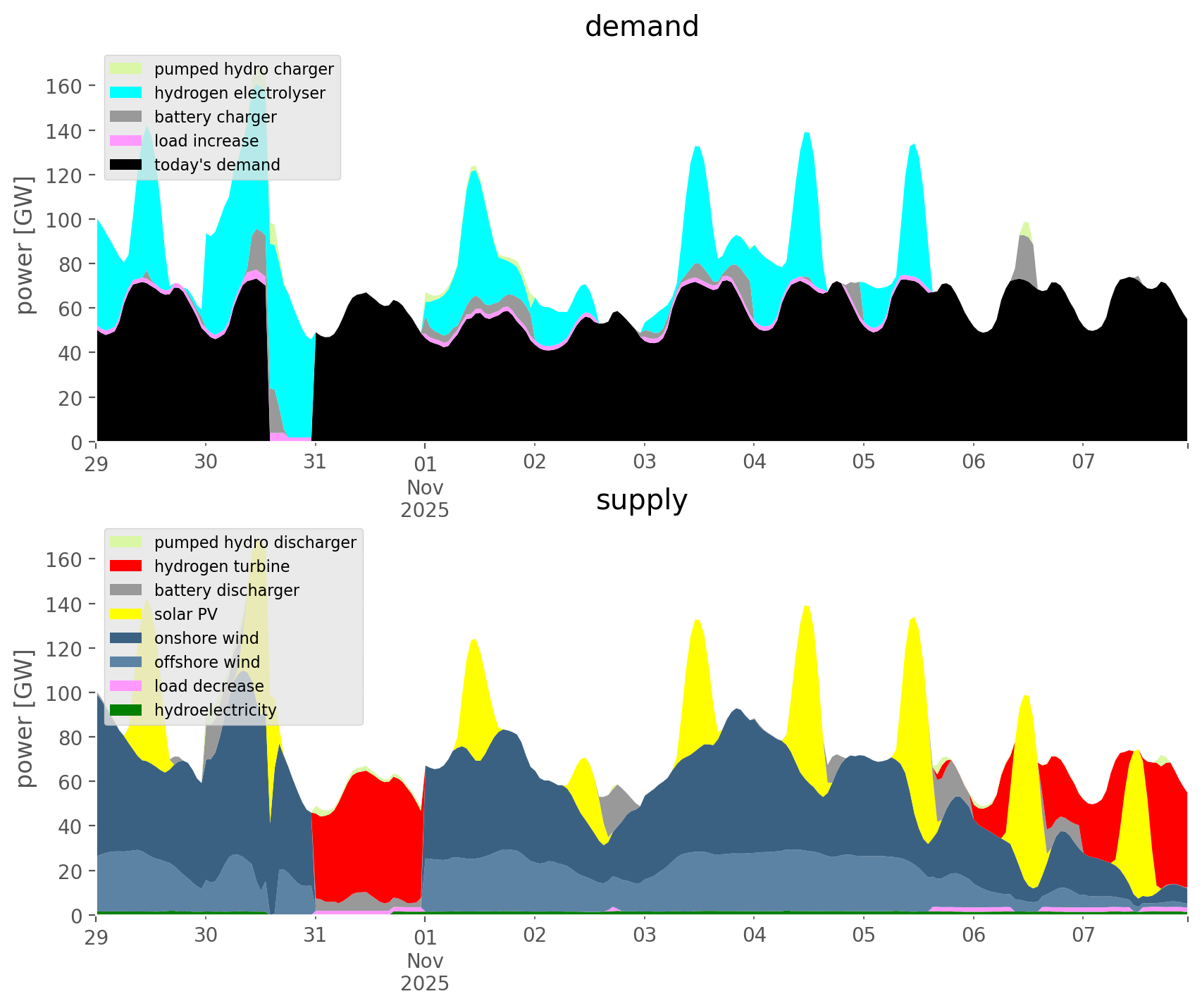Select the green hydroelectricity legend swatch

[127, 710]
